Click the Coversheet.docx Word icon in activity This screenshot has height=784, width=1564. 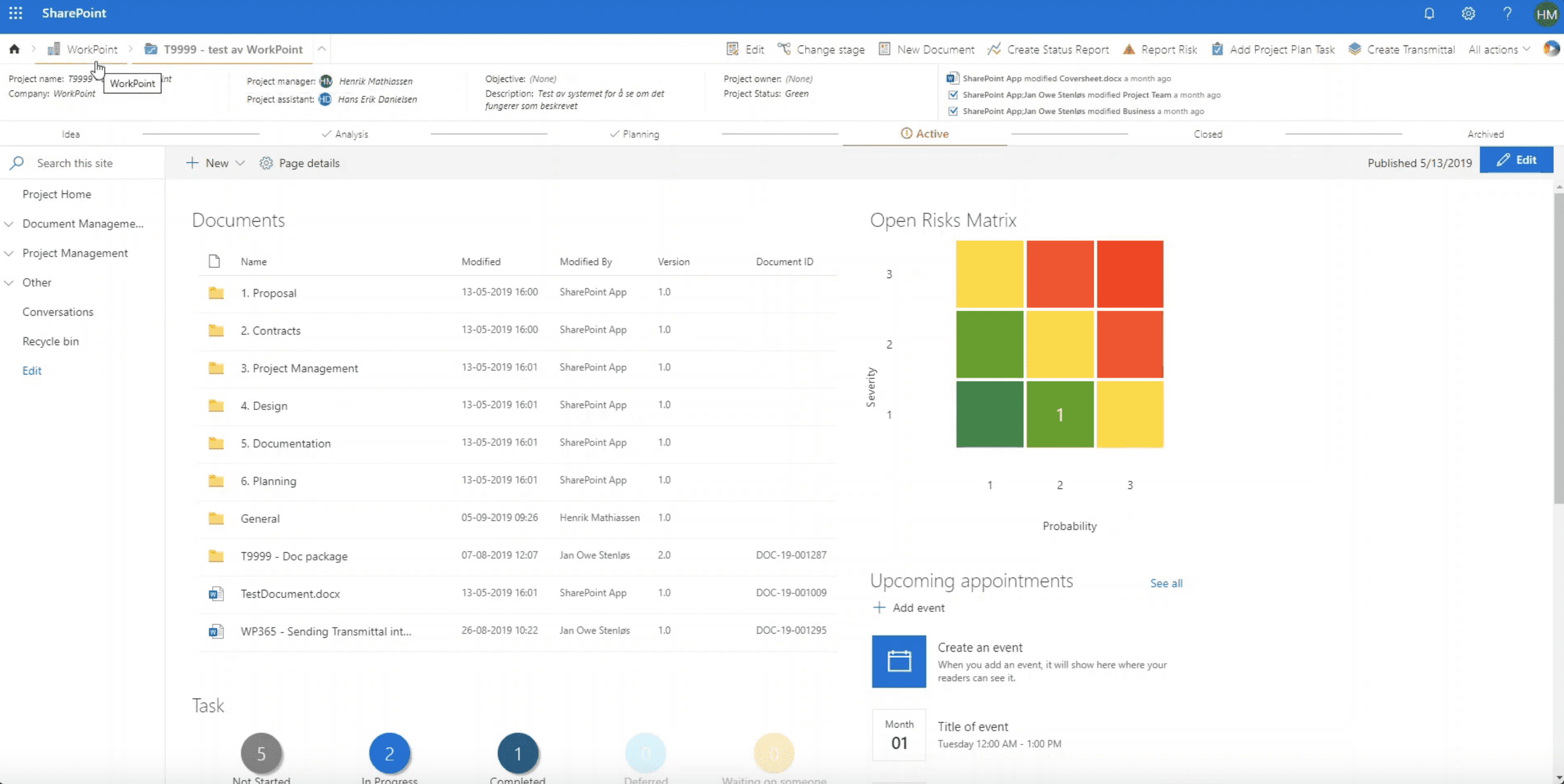coord(952,78)
